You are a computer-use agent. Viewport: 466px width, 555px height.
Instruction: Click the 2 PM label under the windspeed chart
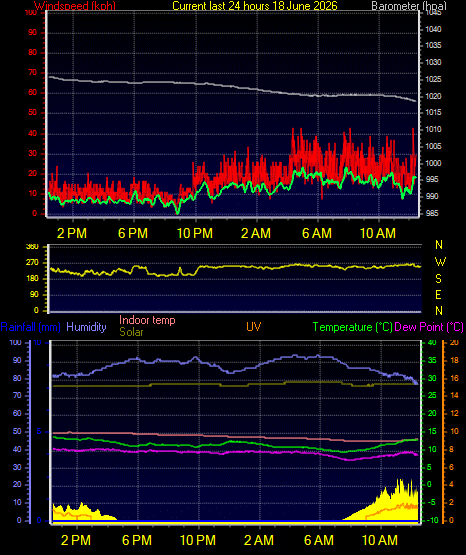click(72, 233)
